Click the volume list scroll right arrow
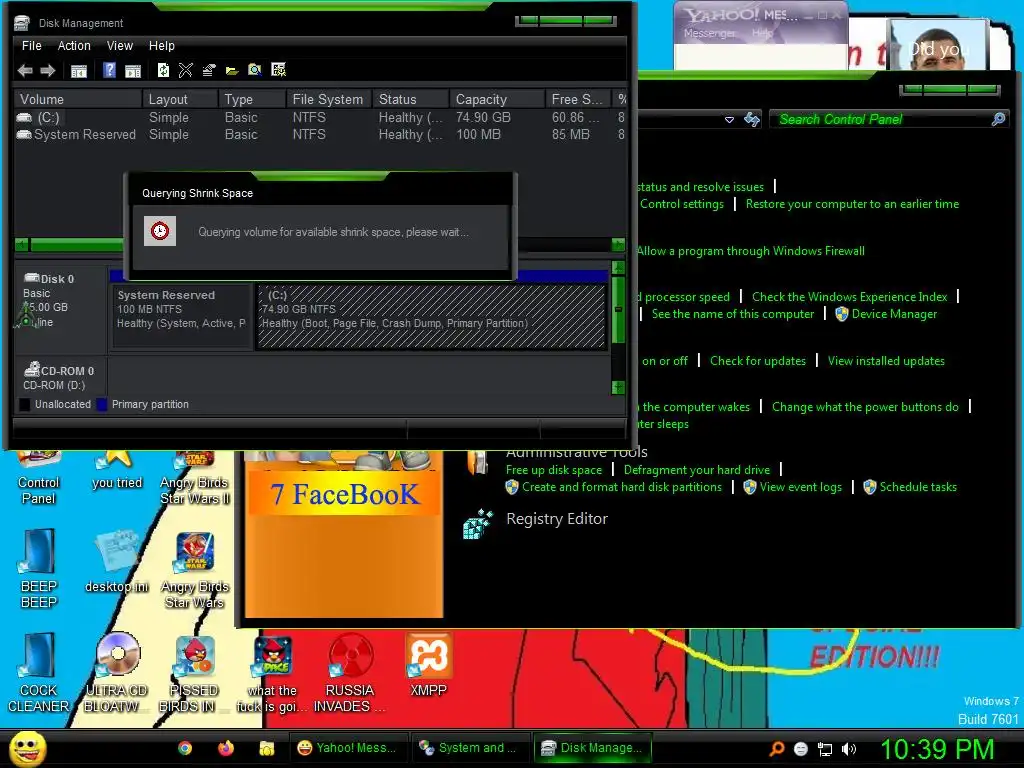Viewport: 1024px width, 768px height. [618, 245]
